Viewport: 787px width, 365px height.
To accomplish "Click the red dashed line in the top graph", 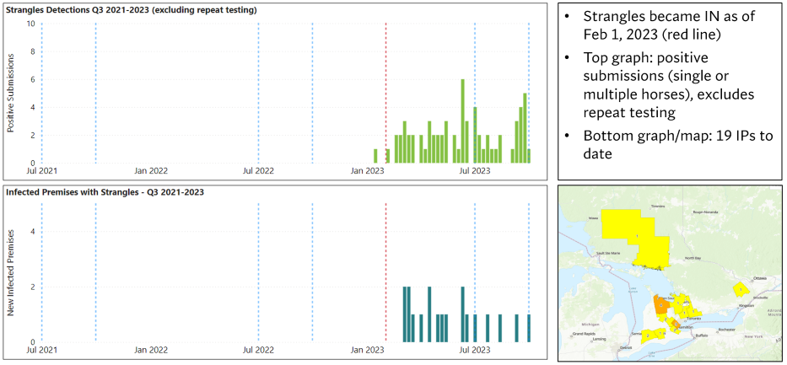I will (x=385, y=93).
